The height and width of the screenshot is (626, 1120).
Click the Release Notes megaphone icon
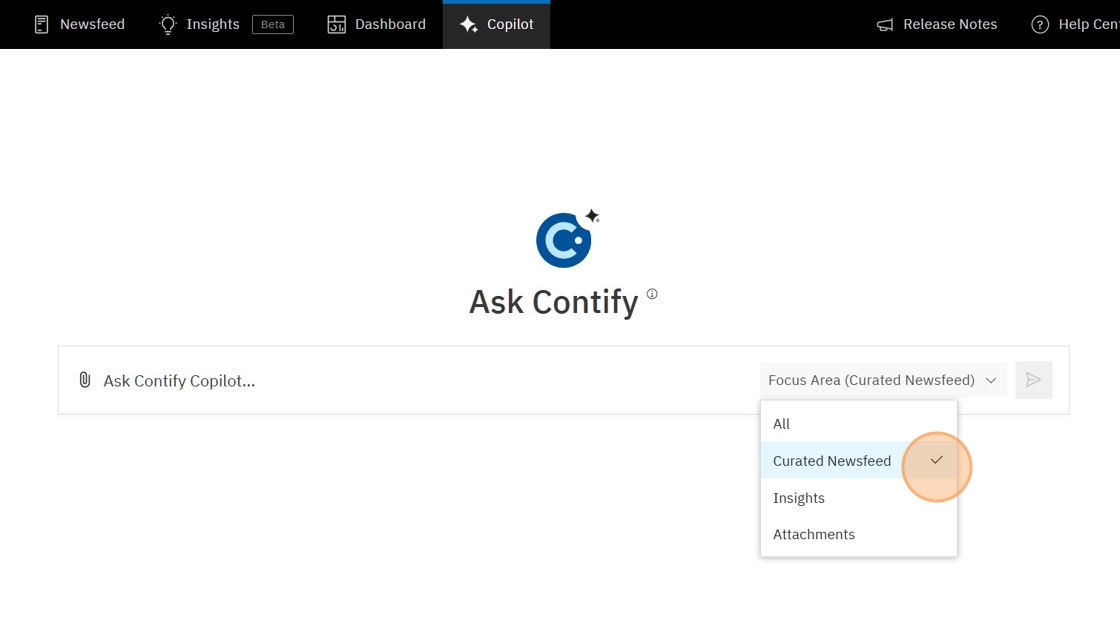coord(884,24)
